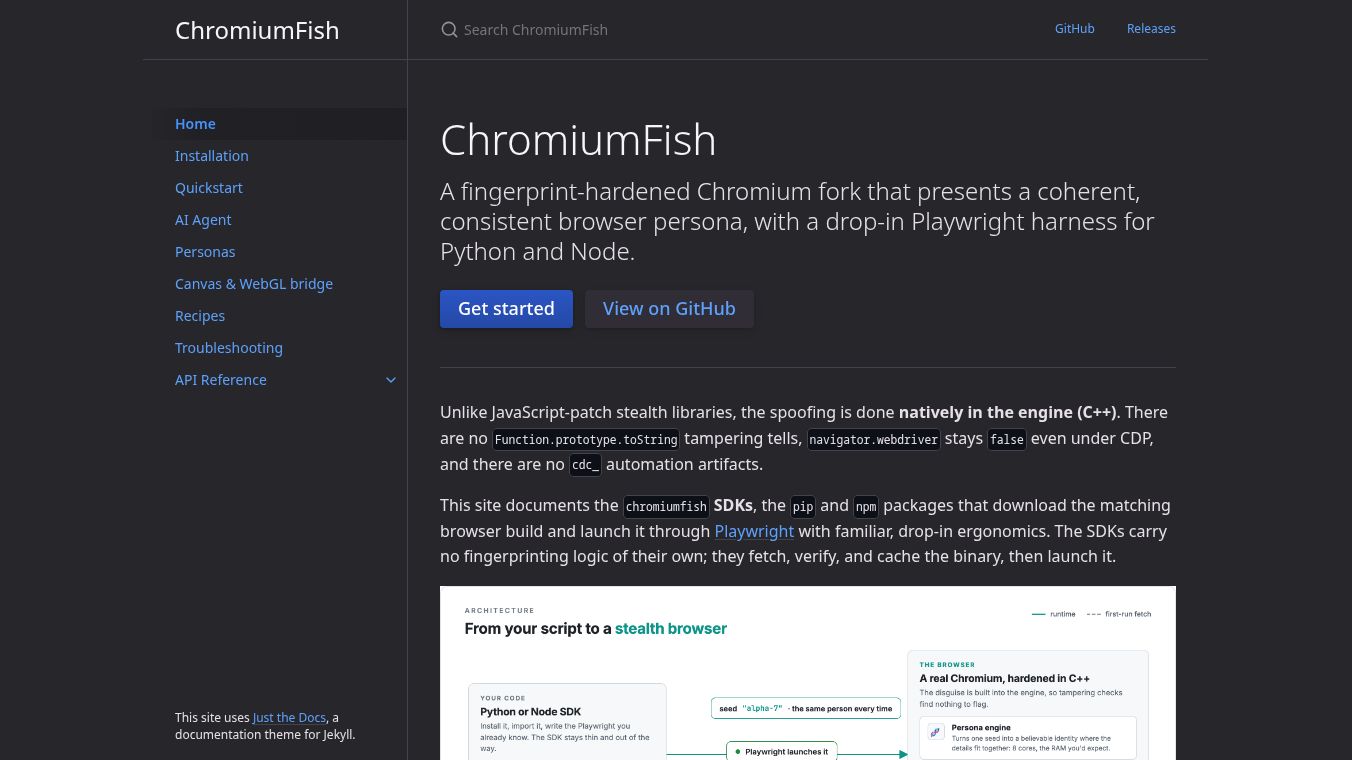Open the Installation page
Image resolution: width=1352 pixels, height=760 pixels.
[x=280, y=156]
